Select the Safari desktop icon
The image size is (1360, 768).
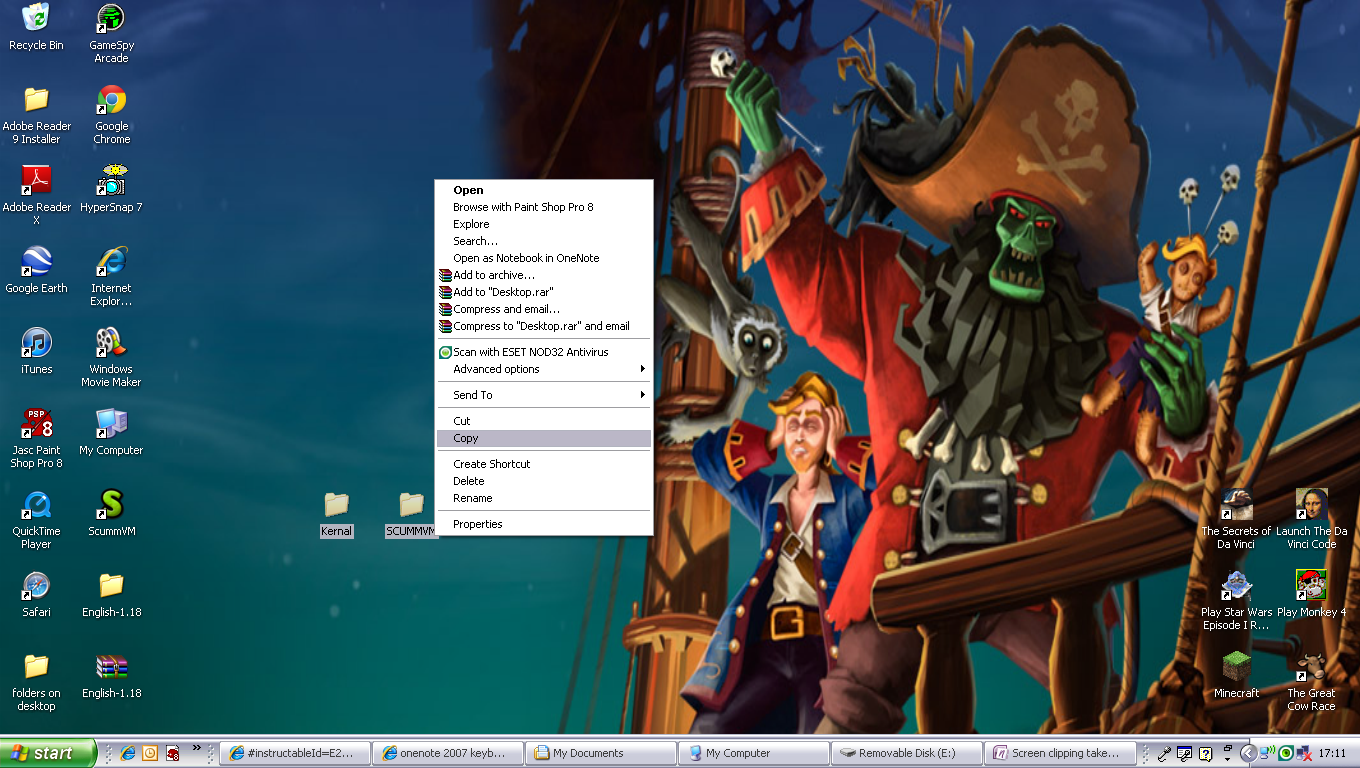[x=36, y=594]
